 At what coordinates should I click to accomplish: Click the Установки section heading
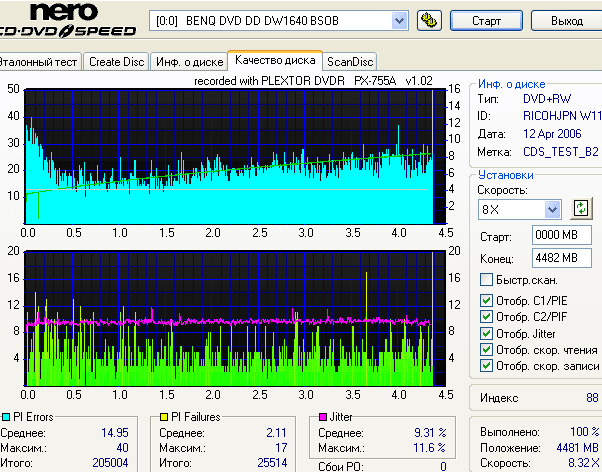(x=506, y=175)
